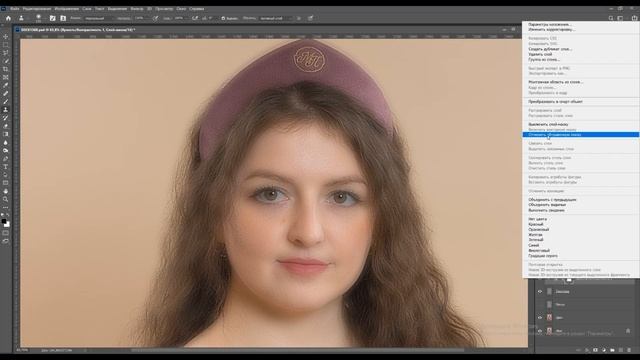640x360 pixels.
Task: Hide the bottom locked layer via eye
Action: (540, 331)
